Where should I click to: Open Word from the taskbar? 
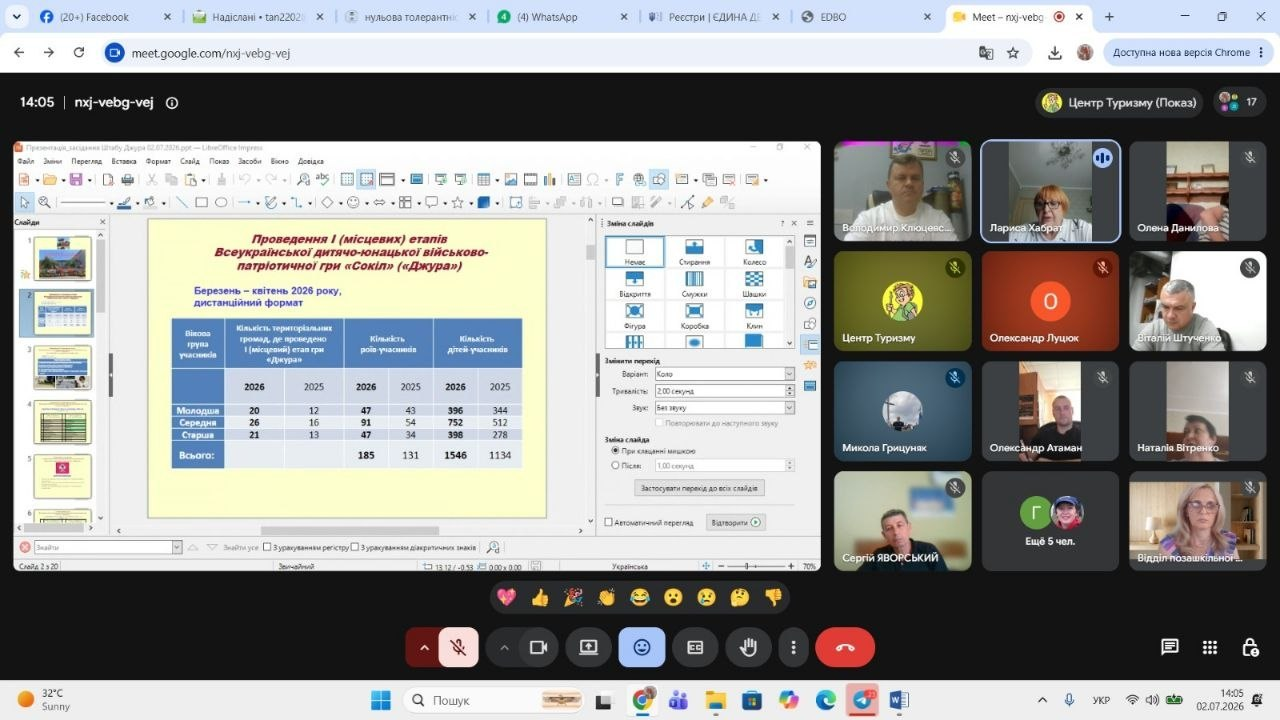click(898, 700)
